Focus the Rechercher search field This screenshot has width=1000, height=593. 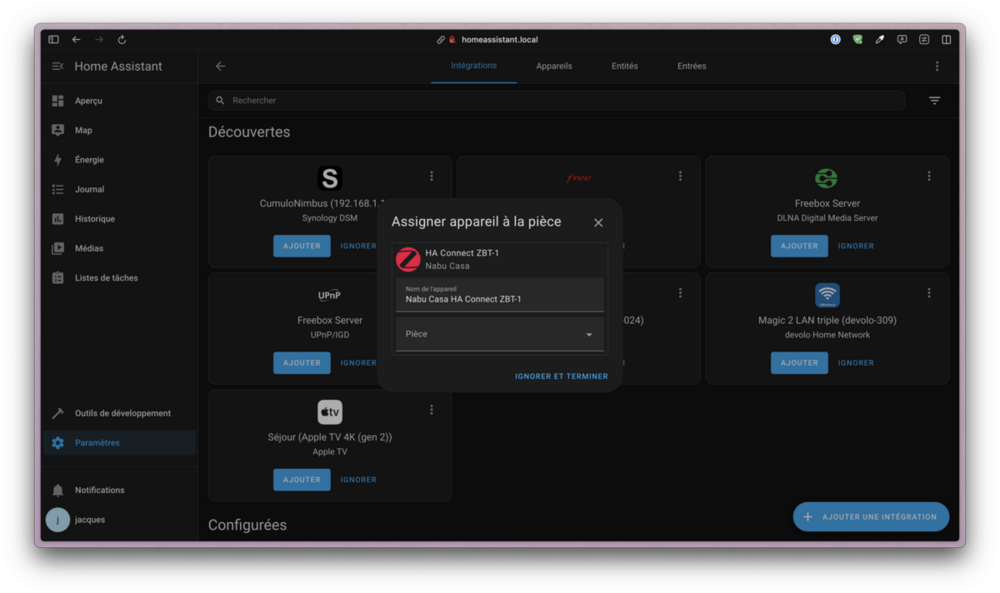pyautogui.click(x=556, y=101)
